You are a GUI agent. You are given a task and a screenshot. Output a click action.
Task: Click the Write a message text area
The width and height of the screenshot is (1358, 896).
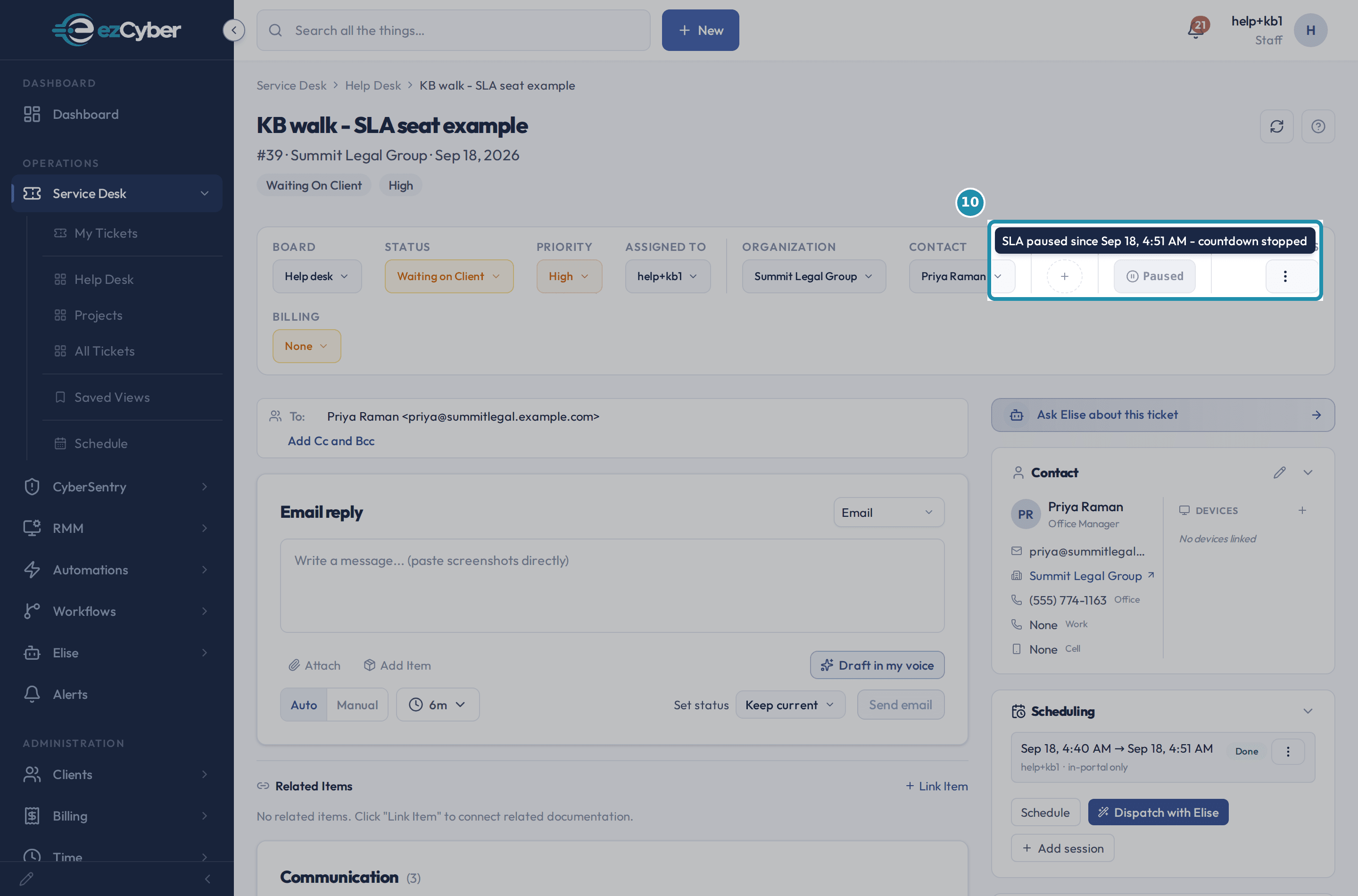pyautogui.click(x=612, y=586)
